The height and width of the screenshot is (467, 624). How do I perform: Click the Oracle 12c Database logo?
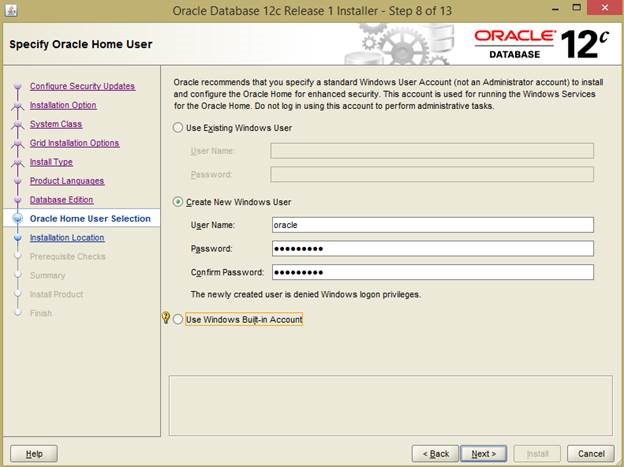541,44
